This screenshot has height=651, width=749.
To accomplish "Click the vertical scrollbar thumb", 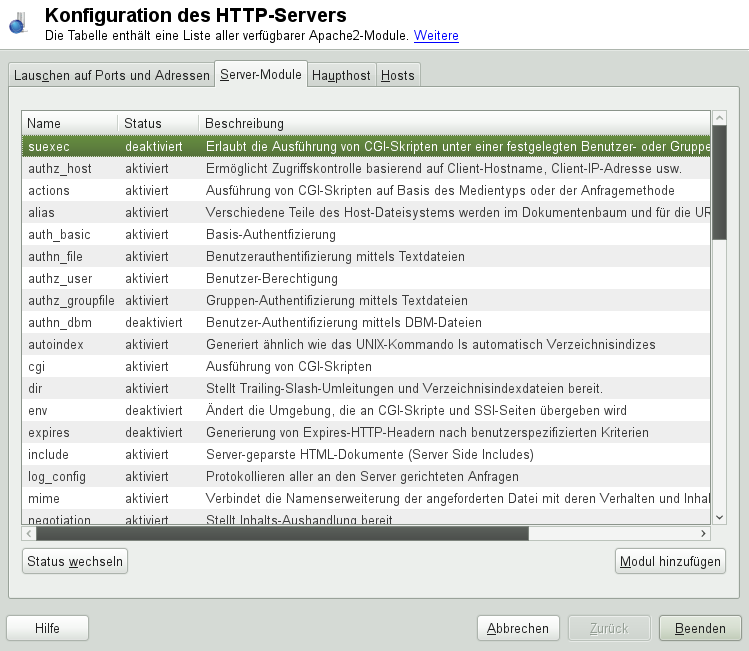I will (x=719, y=182).
